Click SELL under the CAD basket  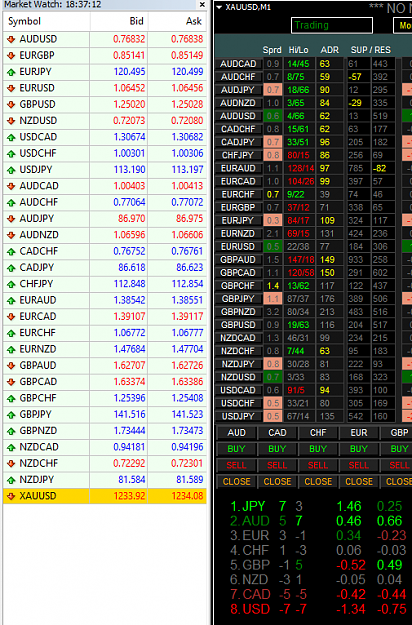coord(277,466)
